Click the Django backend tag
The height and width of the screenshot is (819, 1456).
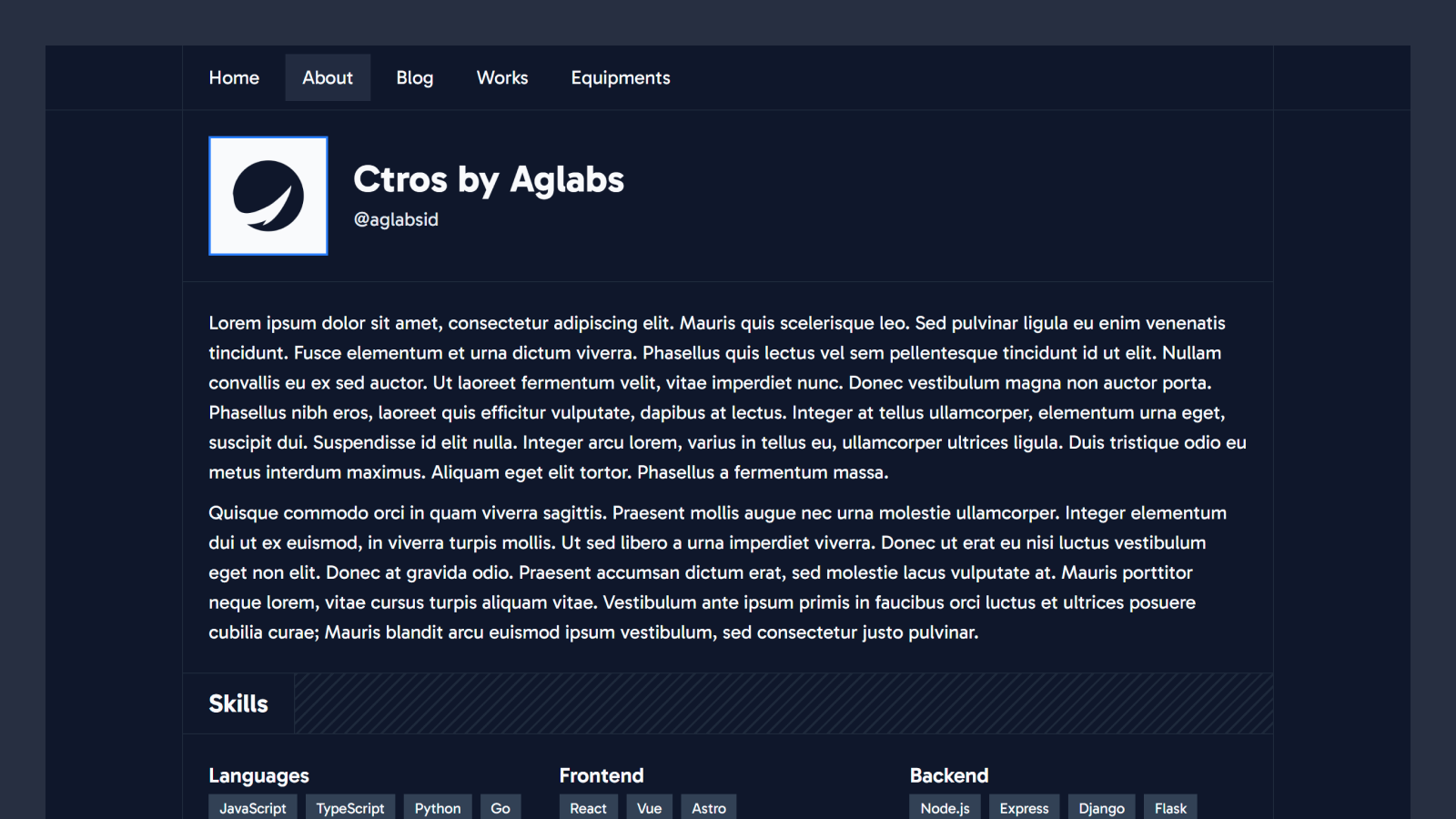pyautogui.click(x=1102, y=808)
